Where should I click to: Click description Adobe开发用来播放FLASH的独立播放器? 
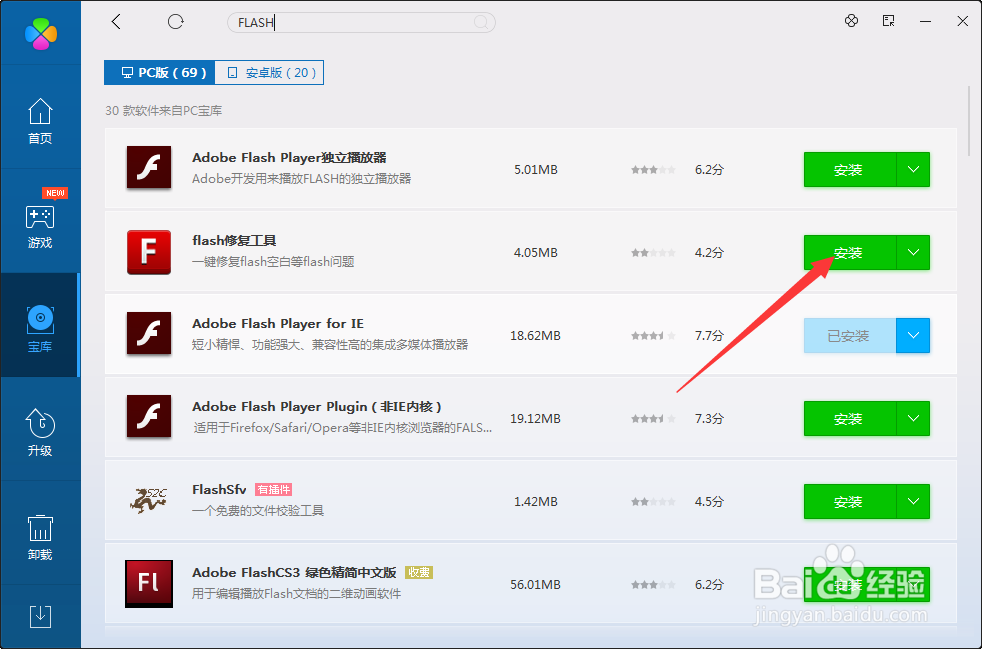point(302,179)
